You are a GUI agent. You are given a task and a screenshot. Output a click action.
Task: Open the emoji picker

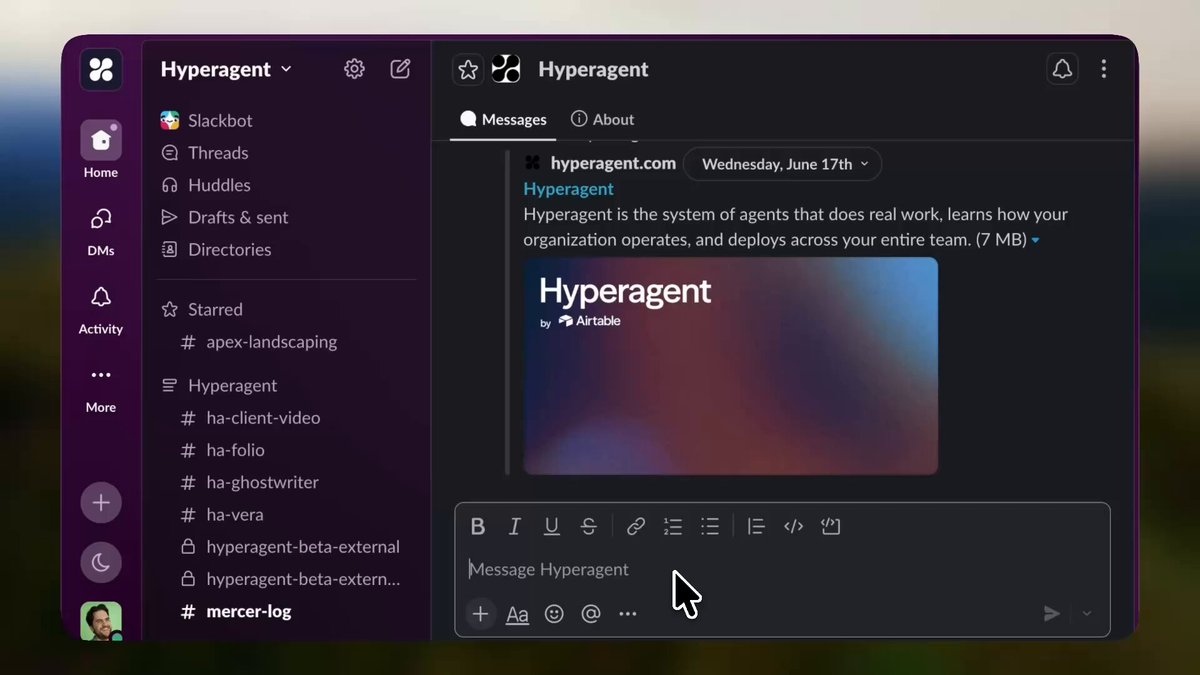point(554,614)
